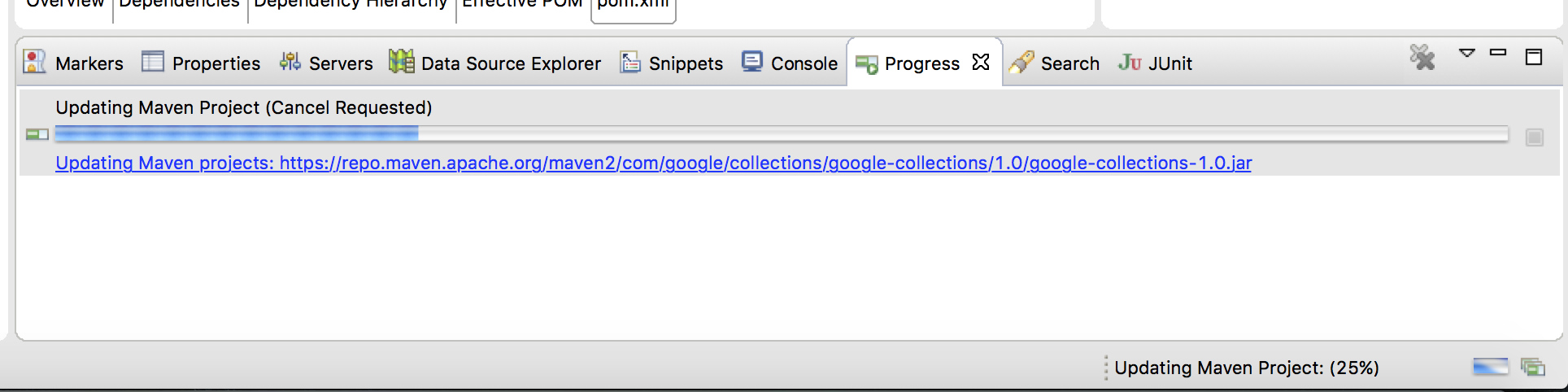Screen dimensions: 1568x392
Task: Click the JUnit view icon
Action: pyautogui.click(x=1130, y=63)
